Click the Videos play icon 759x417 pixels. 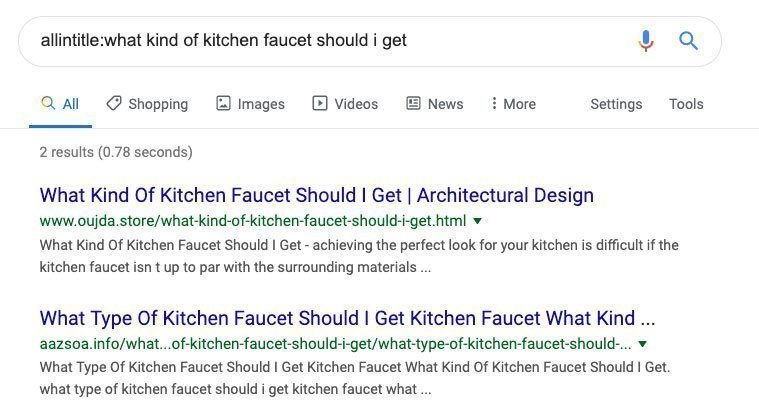pos(319,103)
